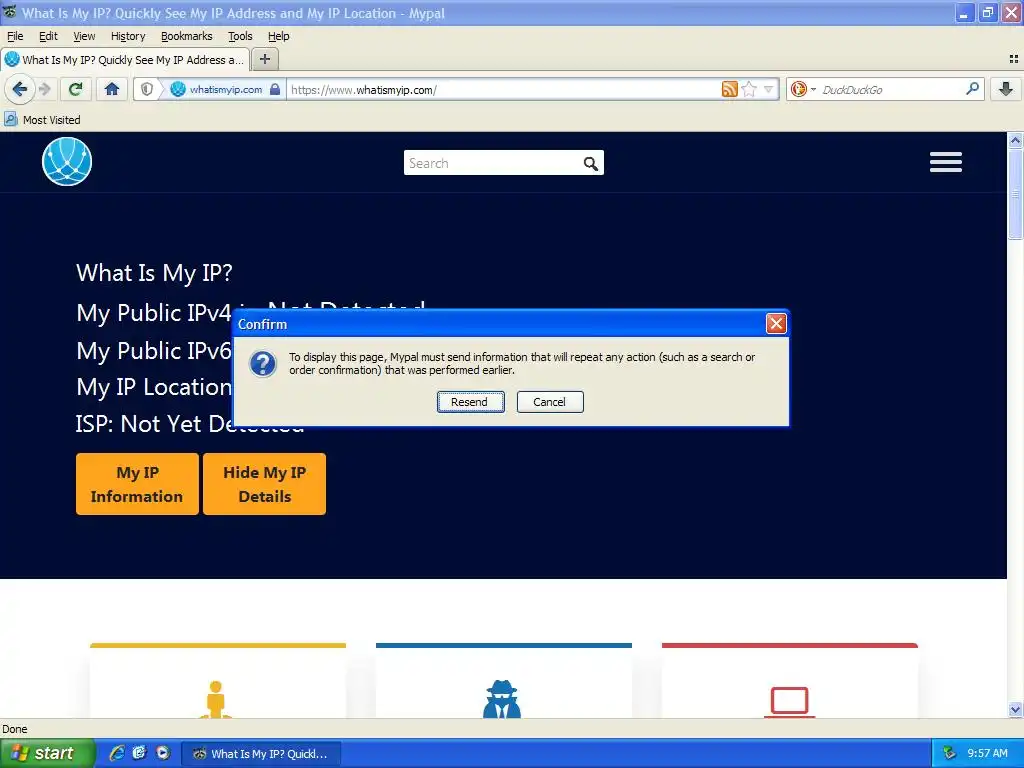This screenshot has height=768, width=1024.
Task: Click the Hide My IP Details button
Action: pyautogui.click(x=264, y=484)
